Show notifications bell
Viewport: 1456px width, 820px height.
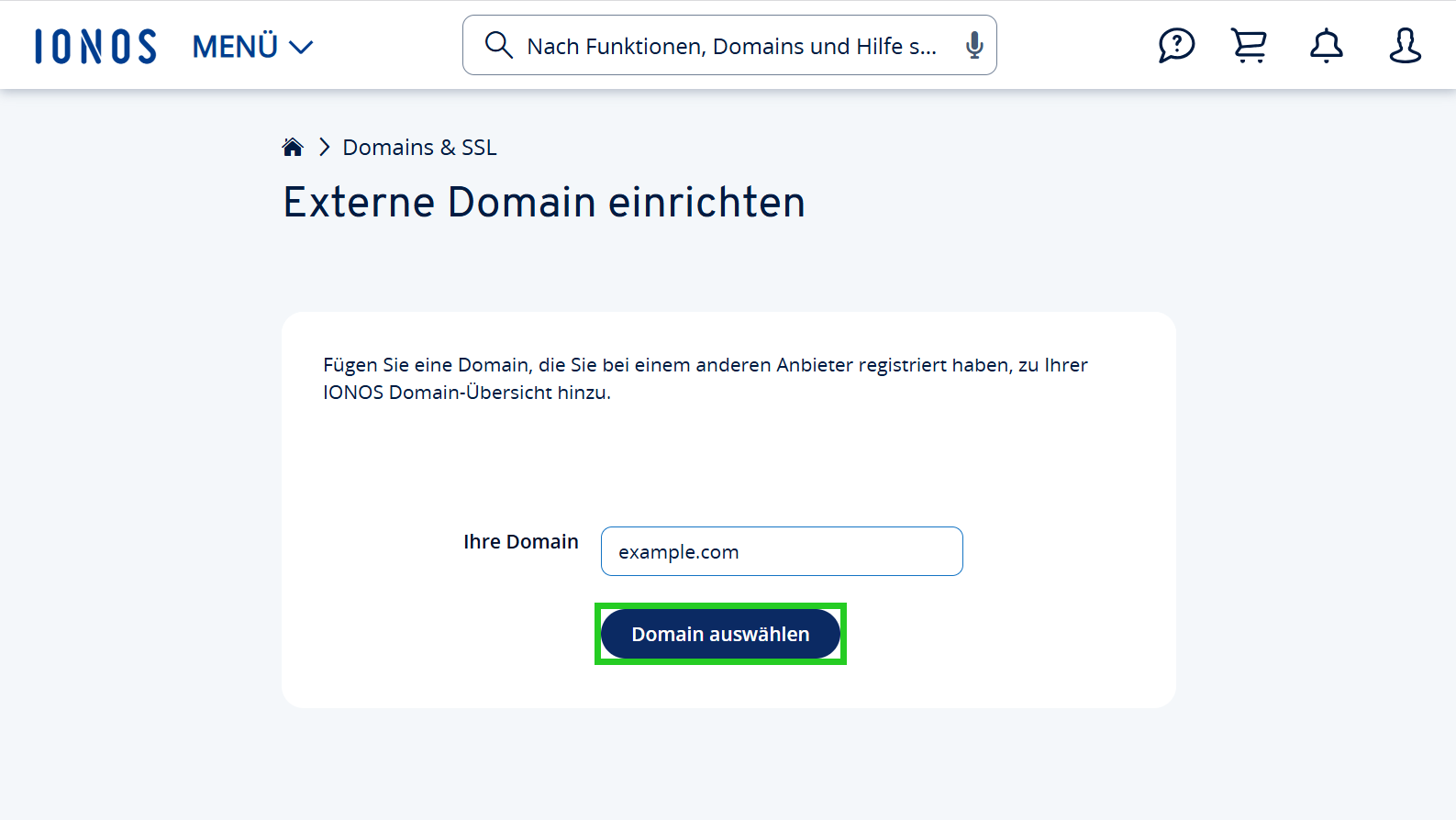1326,45
